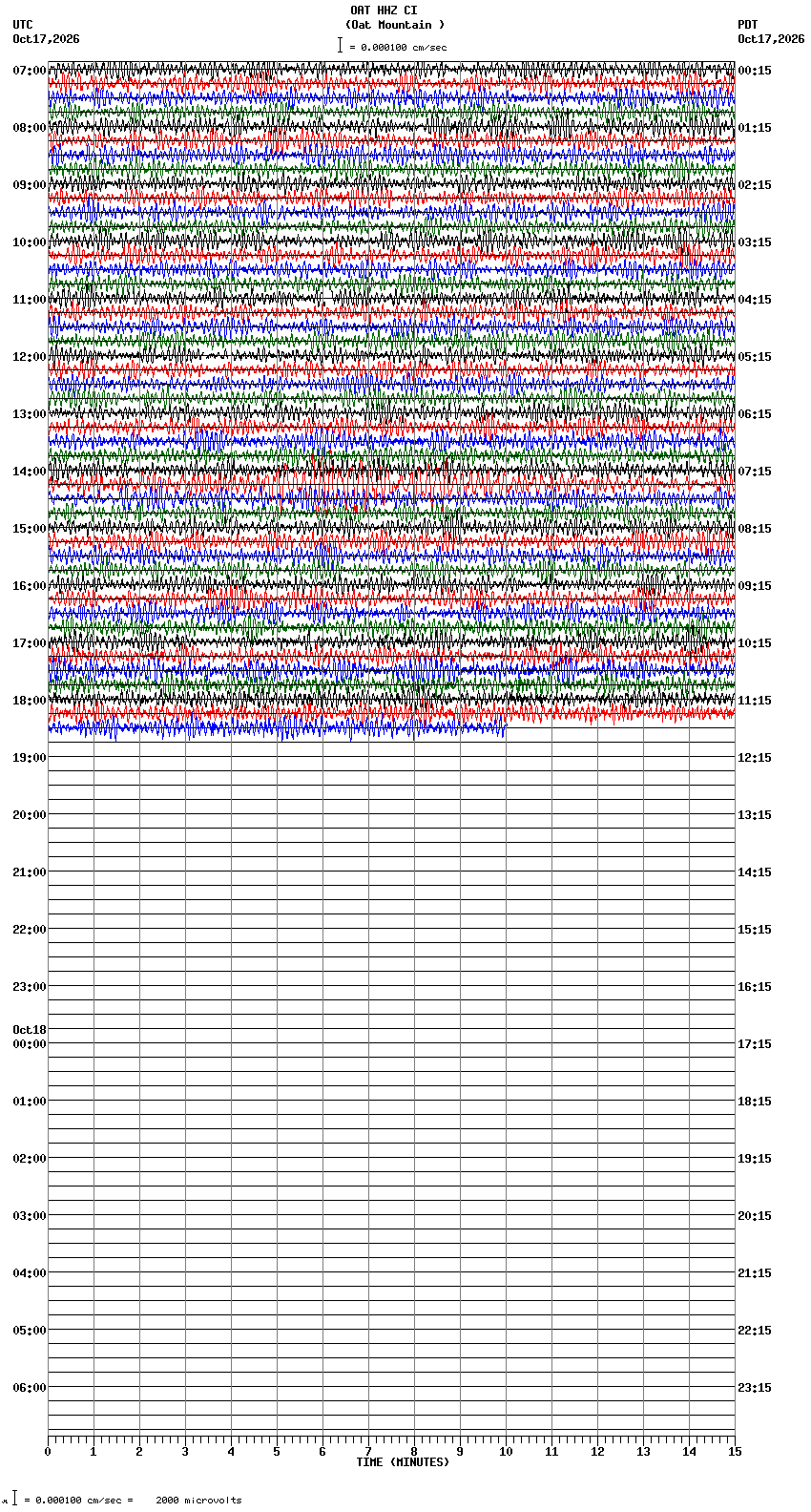This screenshot has height=1512, width=811.
Task: Click the '17:00' UTC time label
Action: (30, 643)
